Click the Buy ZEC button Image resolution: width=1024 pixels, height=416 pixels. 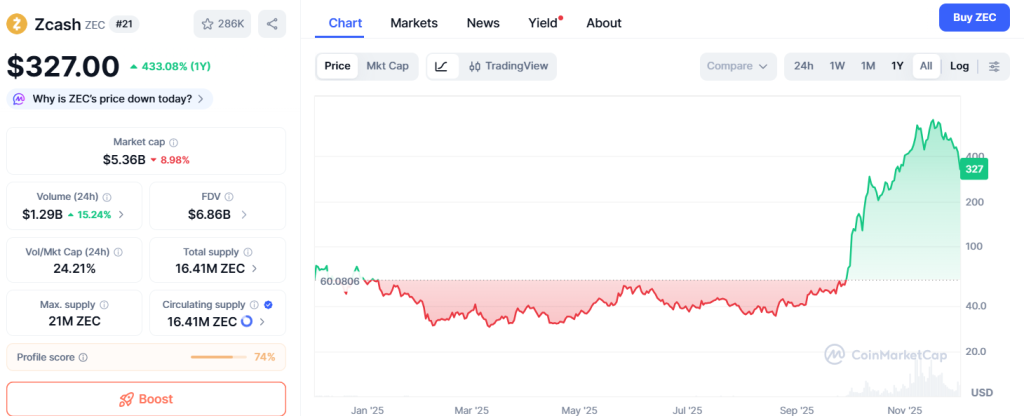coord(974,18)
